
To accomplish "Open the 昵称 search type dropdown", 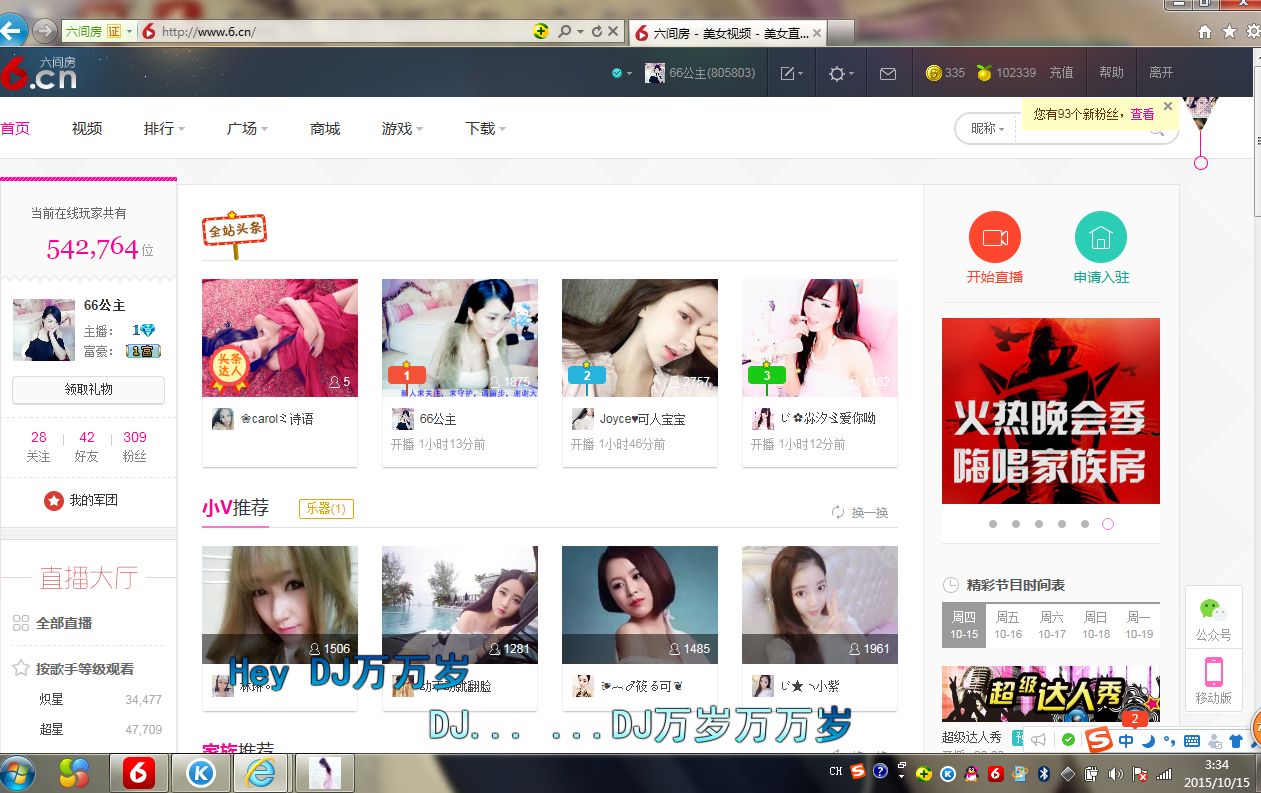I will [987, 128].
